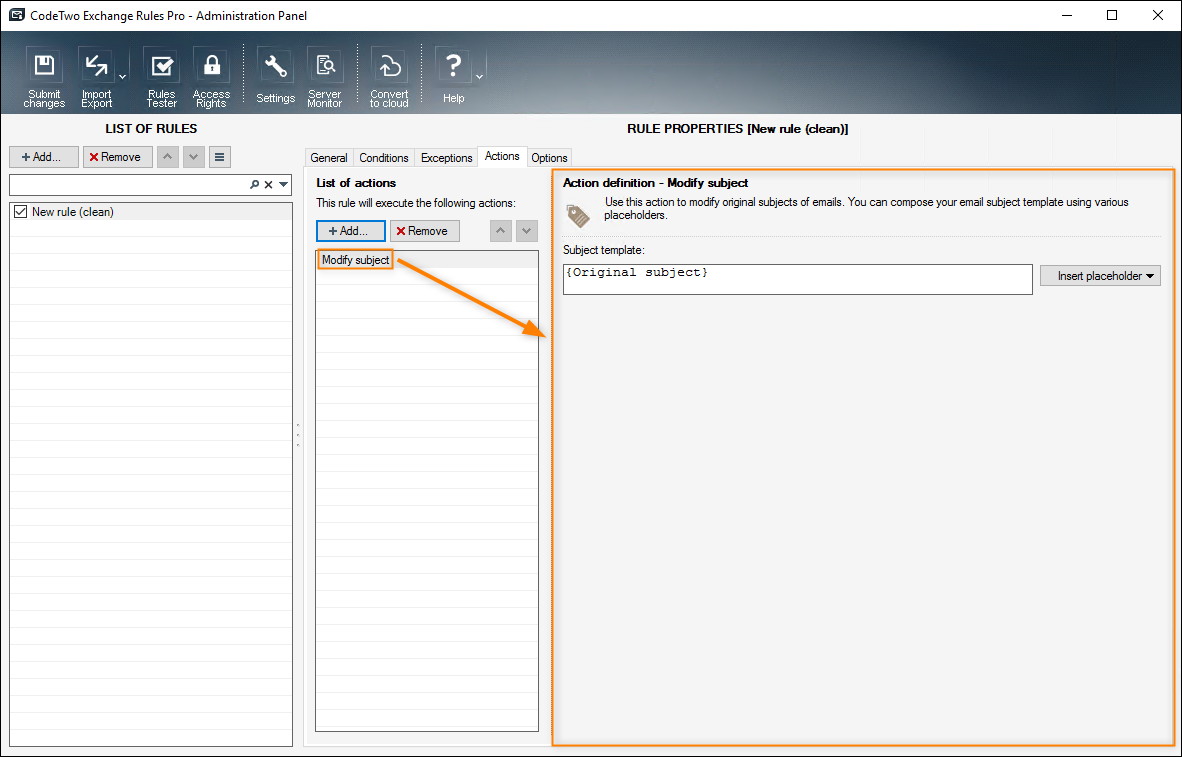Switch to the Exceptions tab
Image resolution: width=1182 pixels, height=757 pixels.
(446, 158)
